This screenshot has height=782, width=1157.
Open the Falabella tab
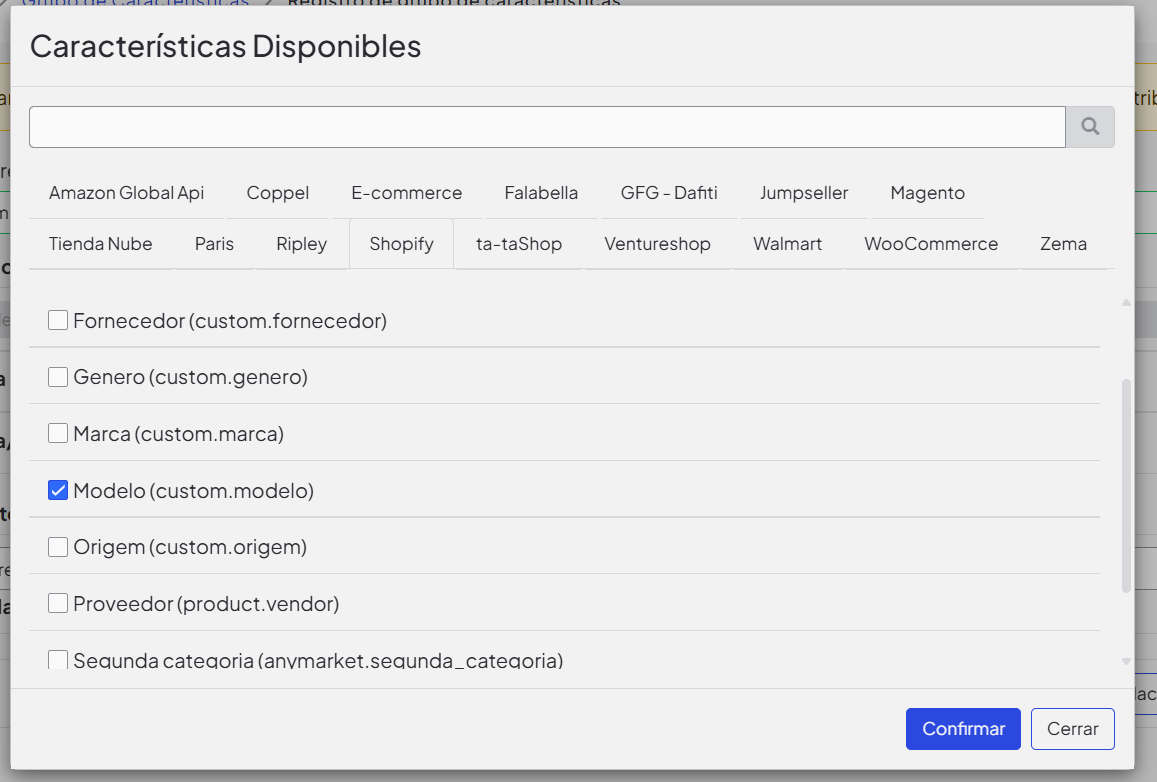pyautogui.click(x=541, y=193)
